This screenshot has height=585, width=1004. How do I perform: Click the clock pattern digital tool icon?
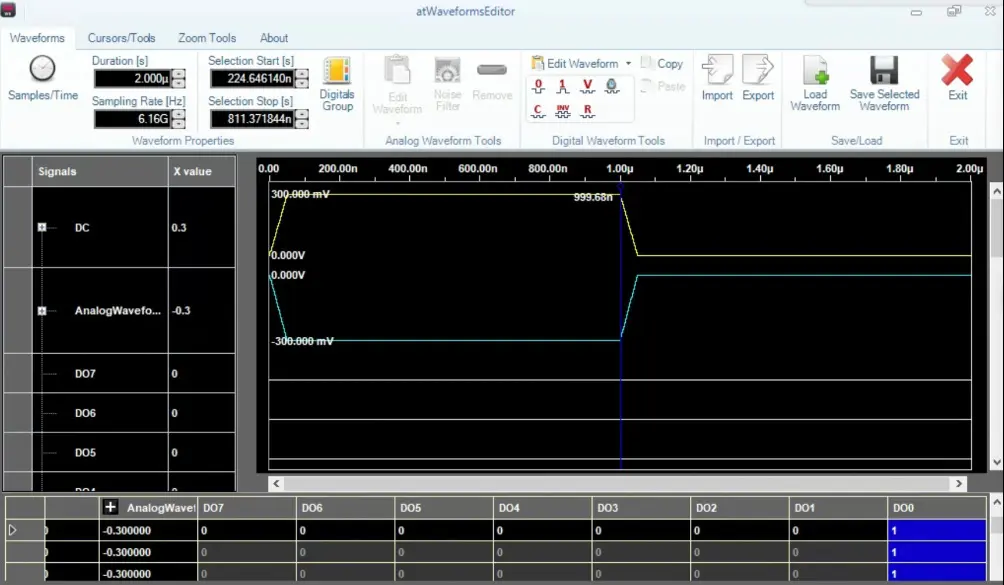[611, 86]
